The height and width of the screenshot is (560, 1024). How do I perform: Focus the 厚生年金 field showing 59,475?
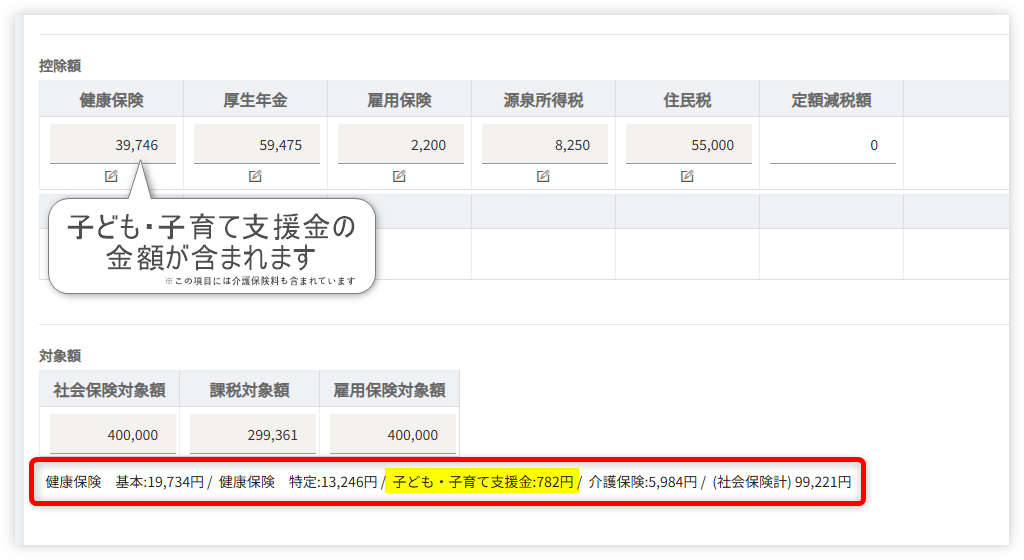257,145
